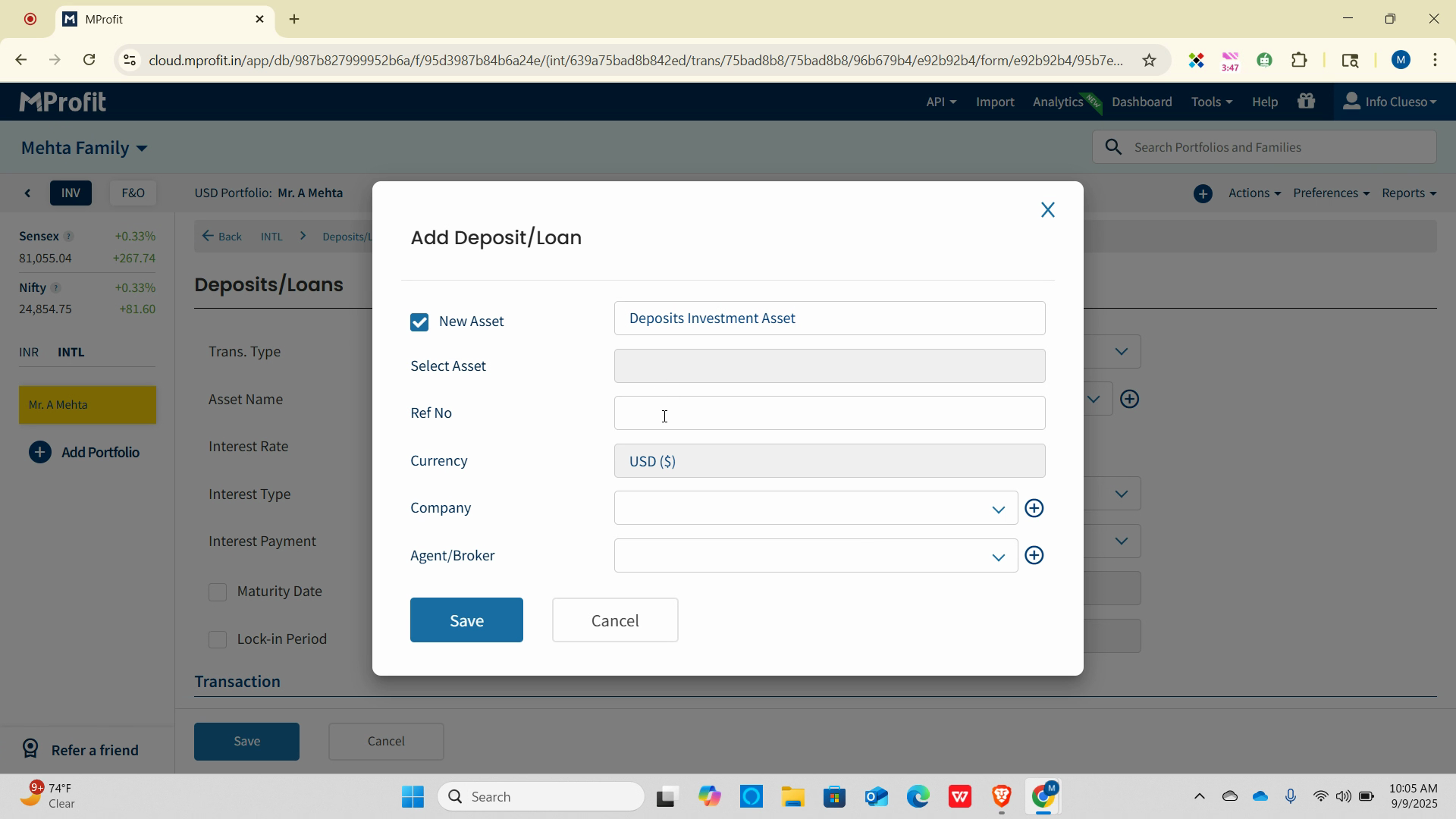Click the Add Portfolio plus icon
Image resolution: width=1456 pixels, height=819 pixels.
tap(40, 453)
